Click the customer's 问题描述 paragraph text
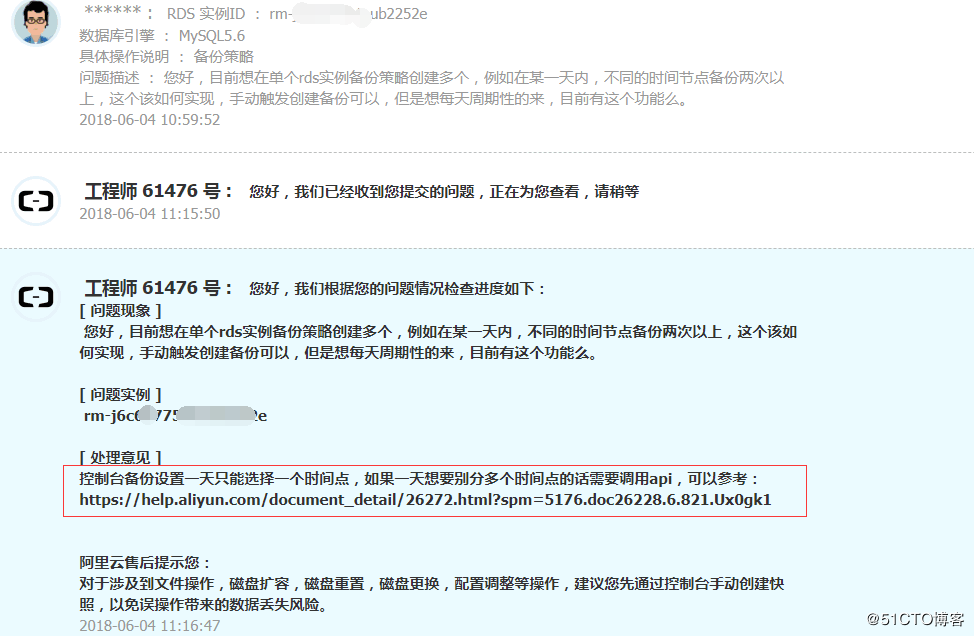The height and width of the screenshot is (636, 974). point(432,88)
